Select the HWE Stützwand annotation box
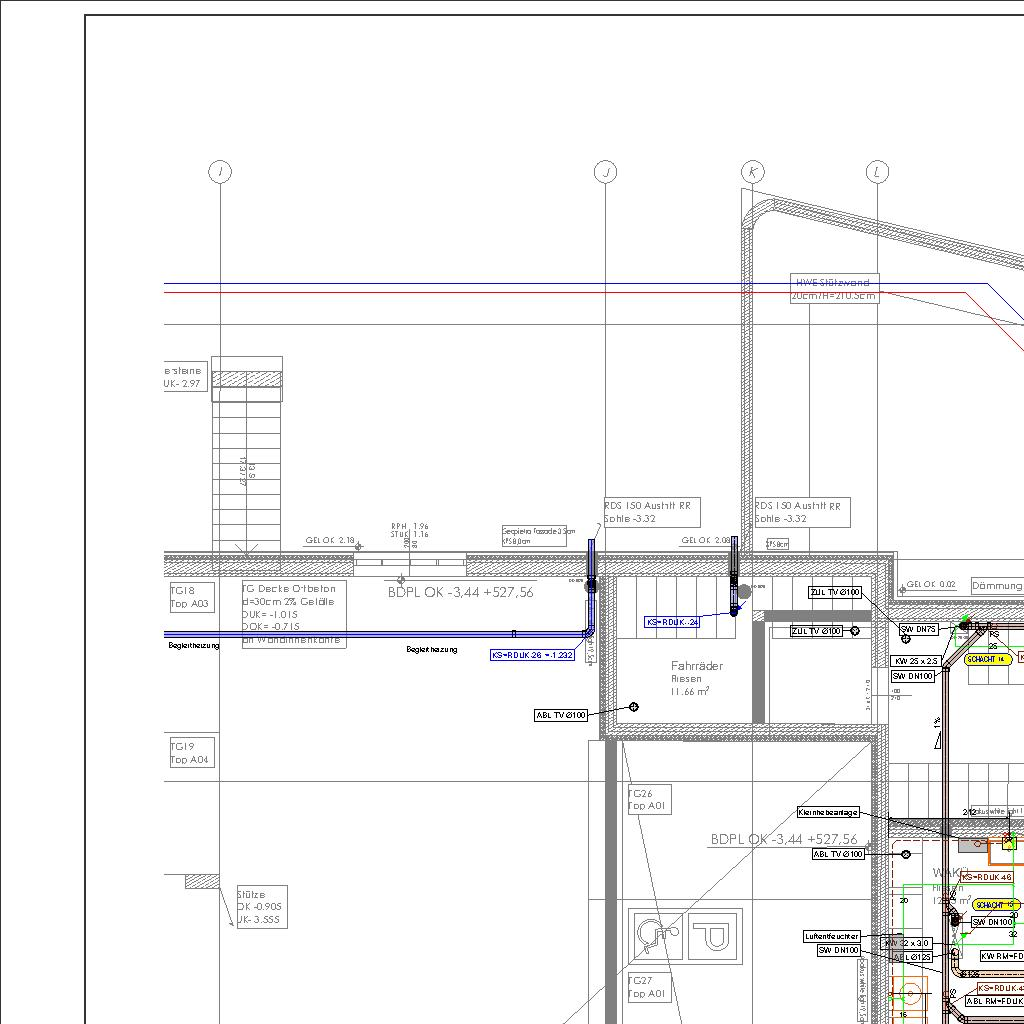 click(834, 289)
